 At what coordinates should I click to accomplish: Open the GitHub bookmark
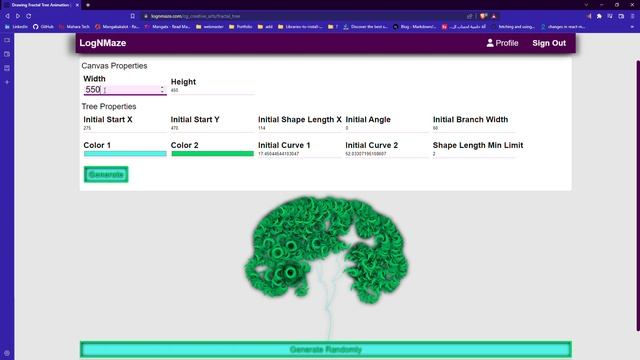43,27
